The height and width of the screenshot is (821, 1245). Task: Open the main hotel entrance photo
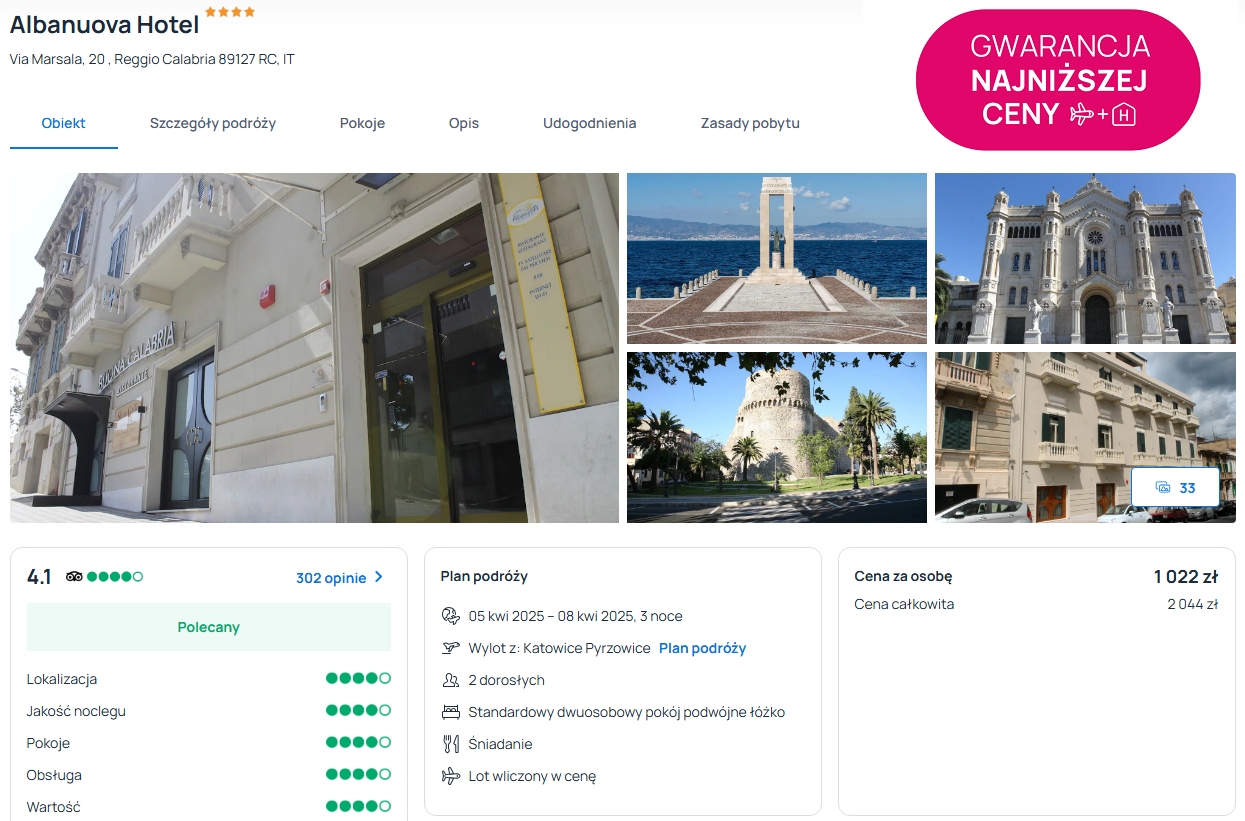coord(314,348)
